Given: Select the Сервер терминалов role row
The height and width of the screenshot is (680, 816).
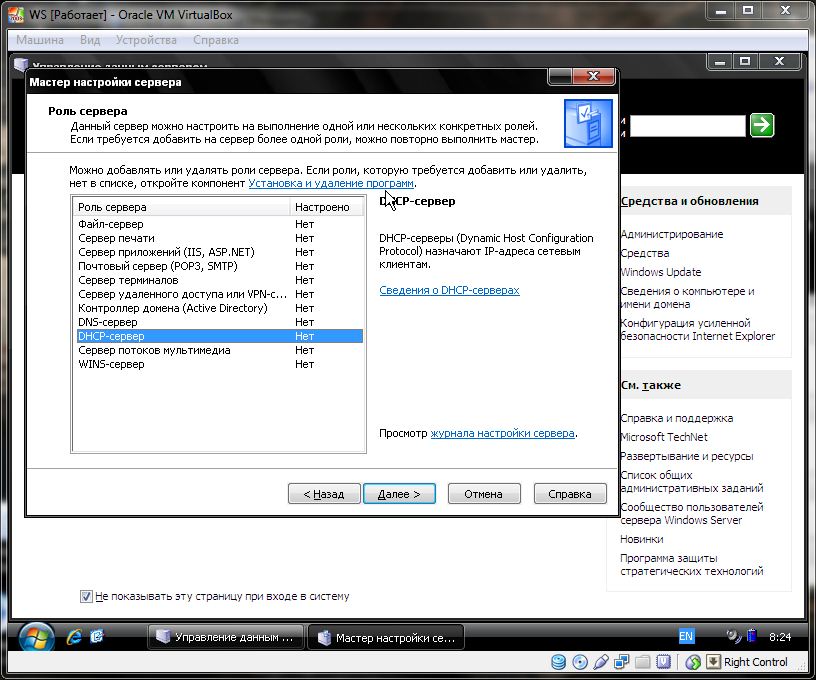Looking at the screenshot, I should coord(219,280).
